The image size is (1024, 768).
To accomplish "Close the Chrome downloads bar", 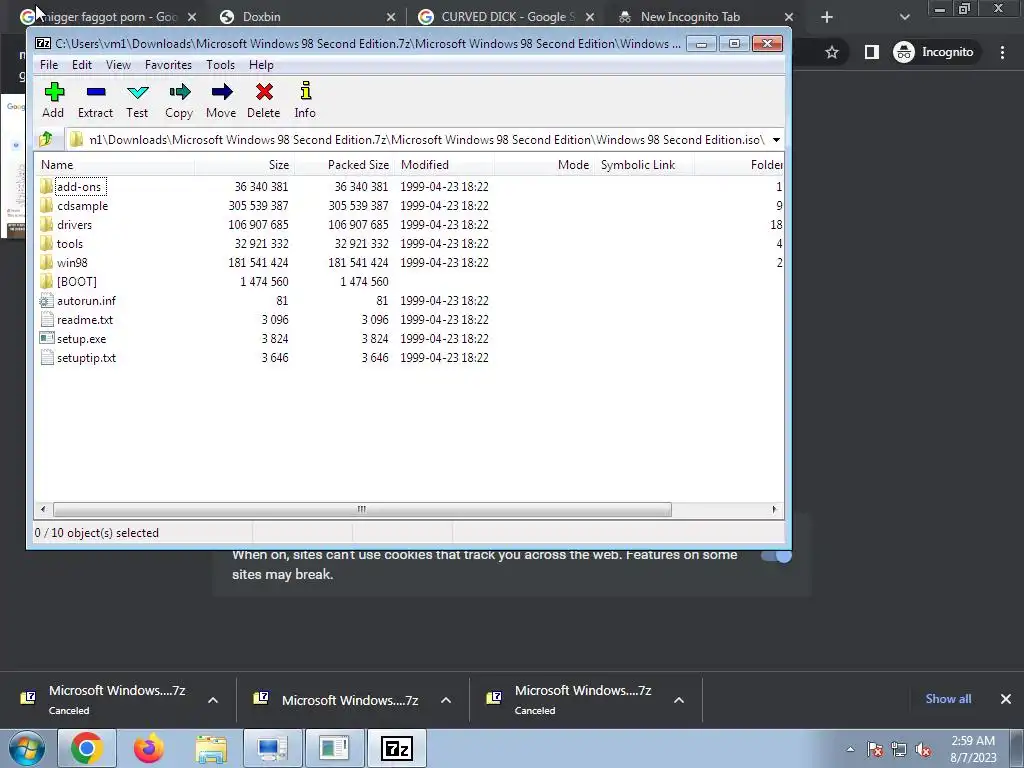I will 1006,699.
